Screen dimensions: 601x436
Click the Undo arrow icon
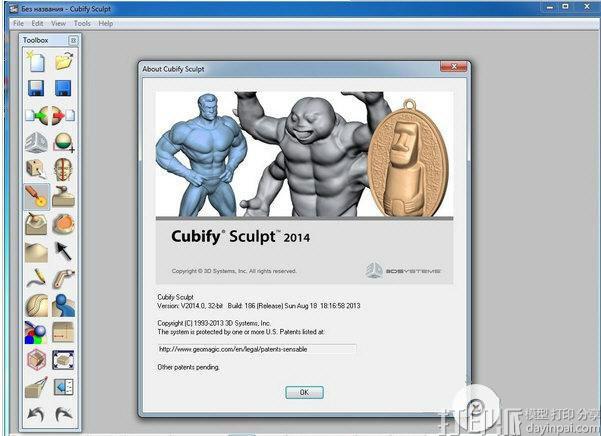[36, 414]
